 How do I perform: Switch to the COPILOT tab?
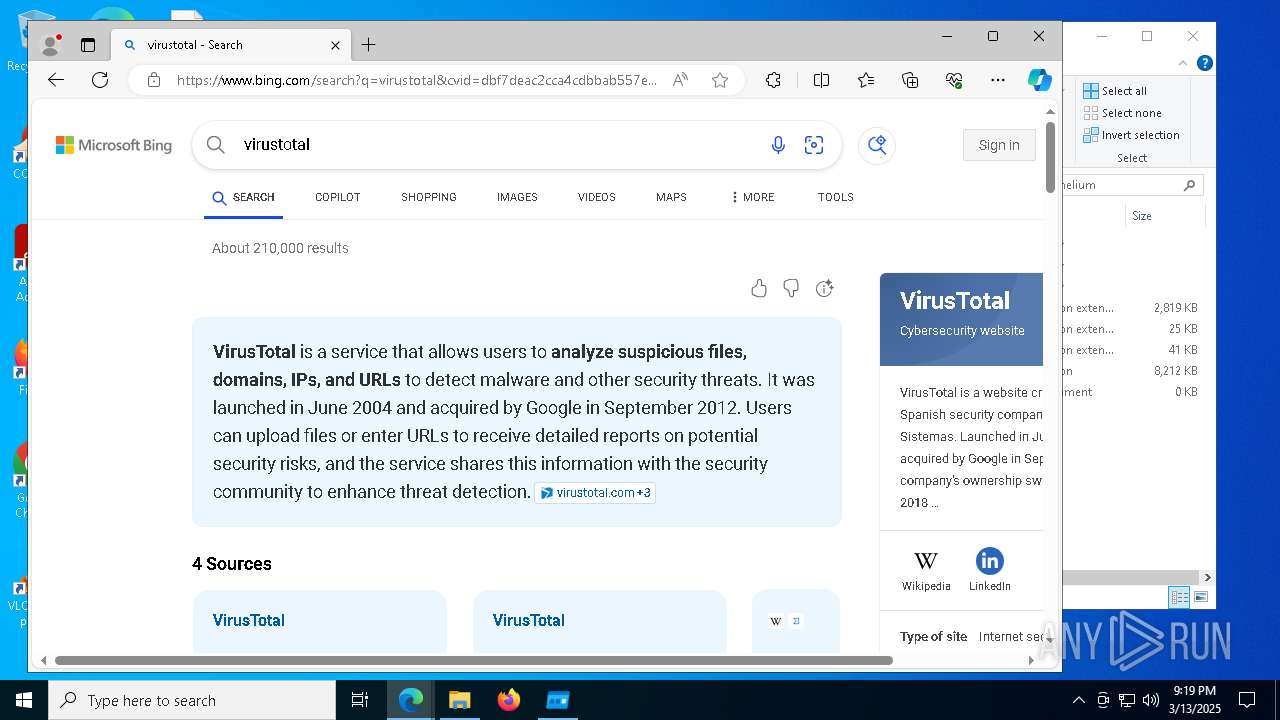pyautogui.click(x=338, y=197)
